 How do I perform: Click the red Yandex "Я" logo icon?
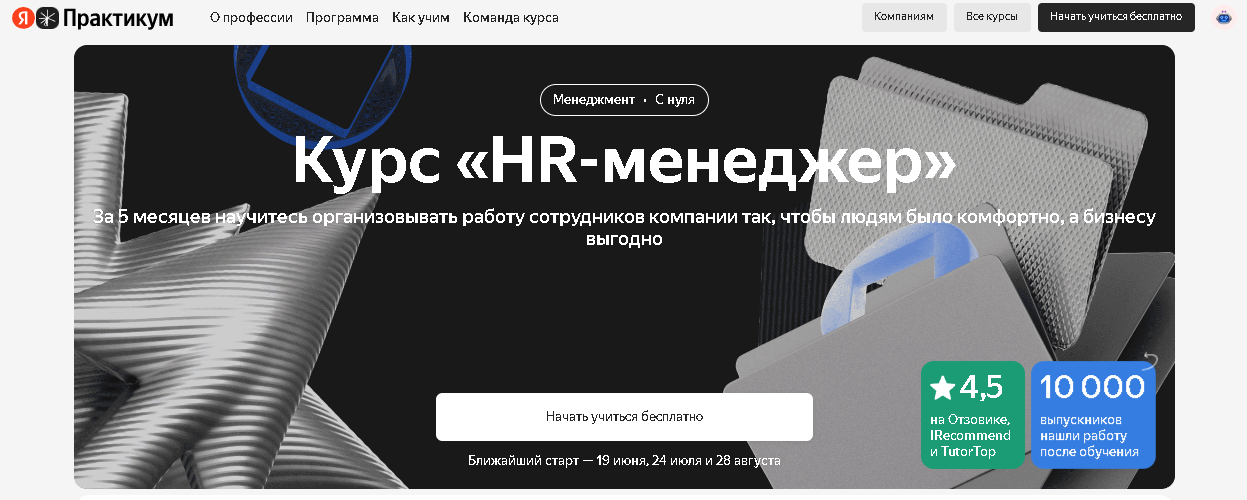click(23, 17)
